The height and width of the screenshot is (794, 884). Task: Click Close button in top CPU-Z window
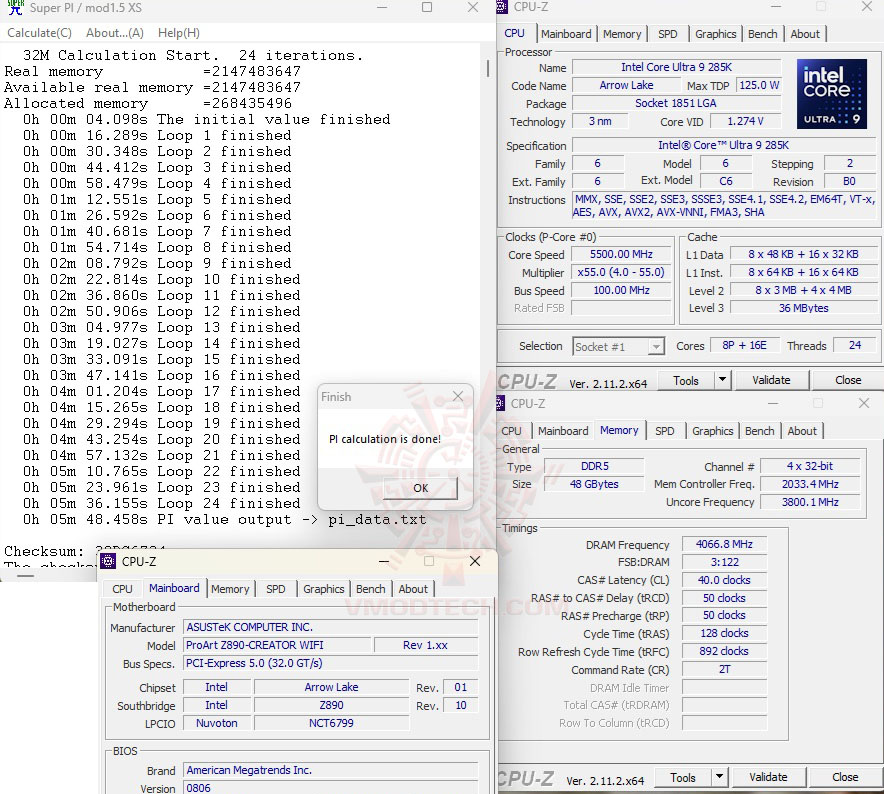pyautogui.click(x=847, y=381)
